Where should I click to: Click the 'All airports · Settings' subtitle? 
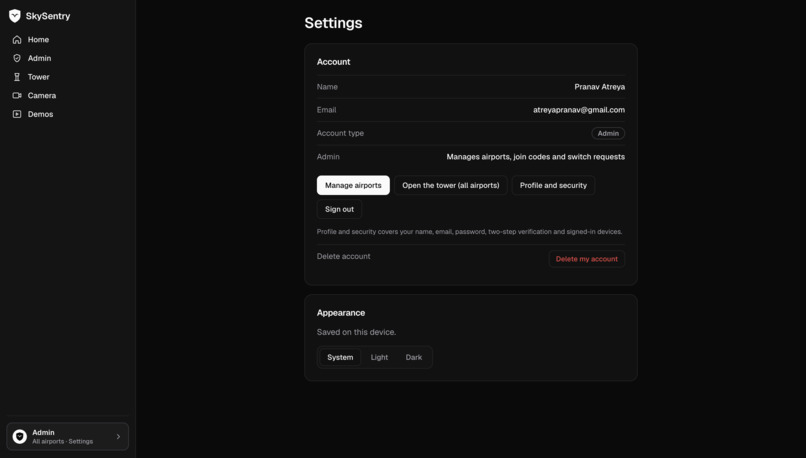click(63, 442)
